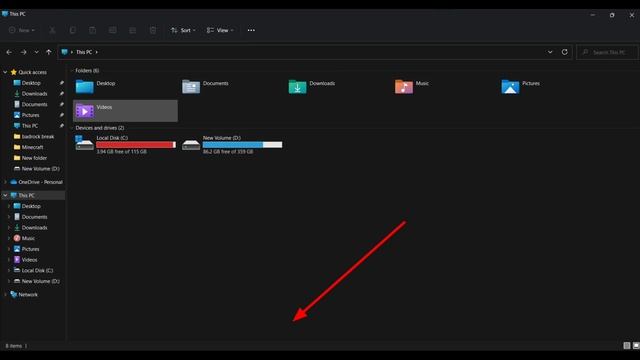Expand address bar history dropdown
The height and width of the screenshot is (360, 640).
[x=550, y=52]
